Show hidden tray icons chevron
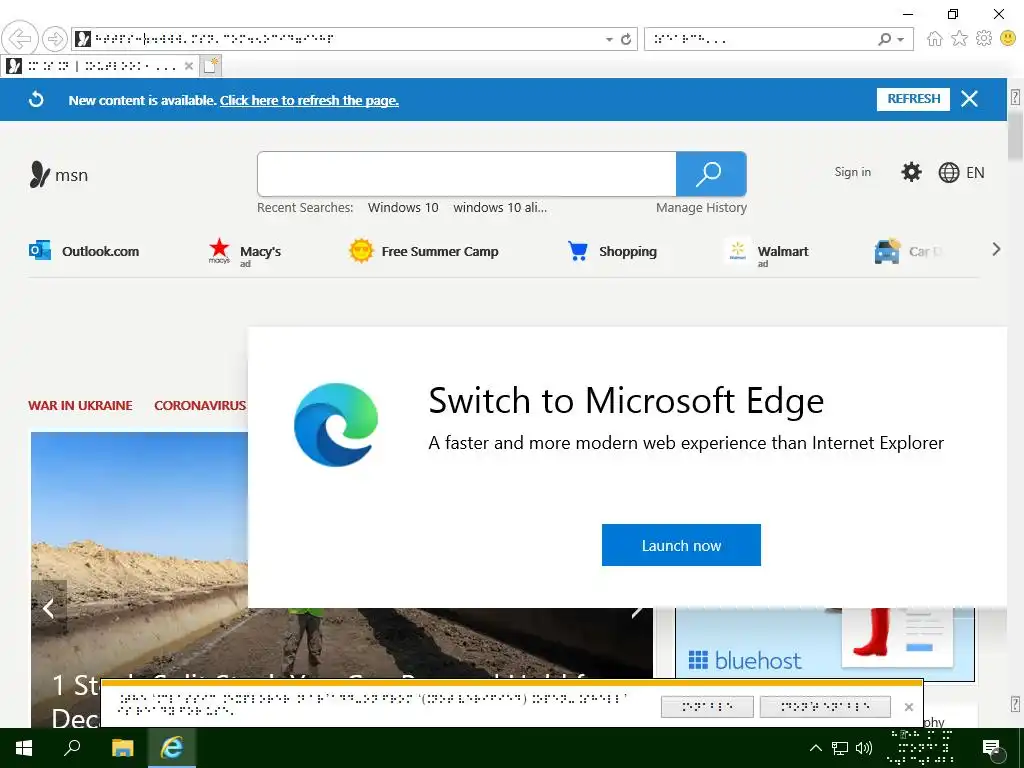1024x768 pixels. (816, 748)
